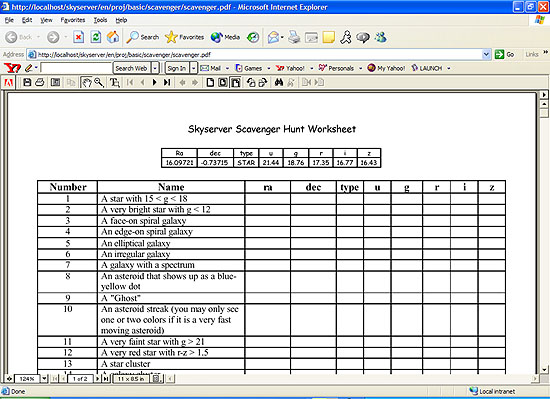The image size is (550, 399).
Task: Click the Acrobat print icon
Action: 40,82
